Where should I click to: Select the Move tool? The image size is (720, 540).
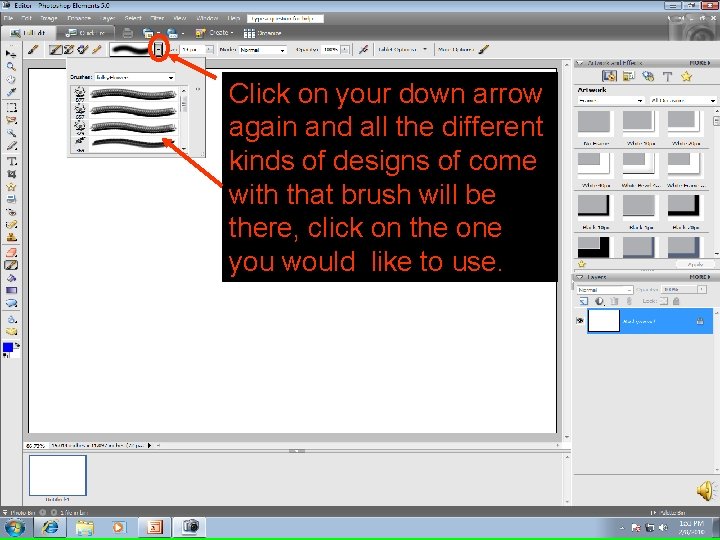tap(11, 53)
